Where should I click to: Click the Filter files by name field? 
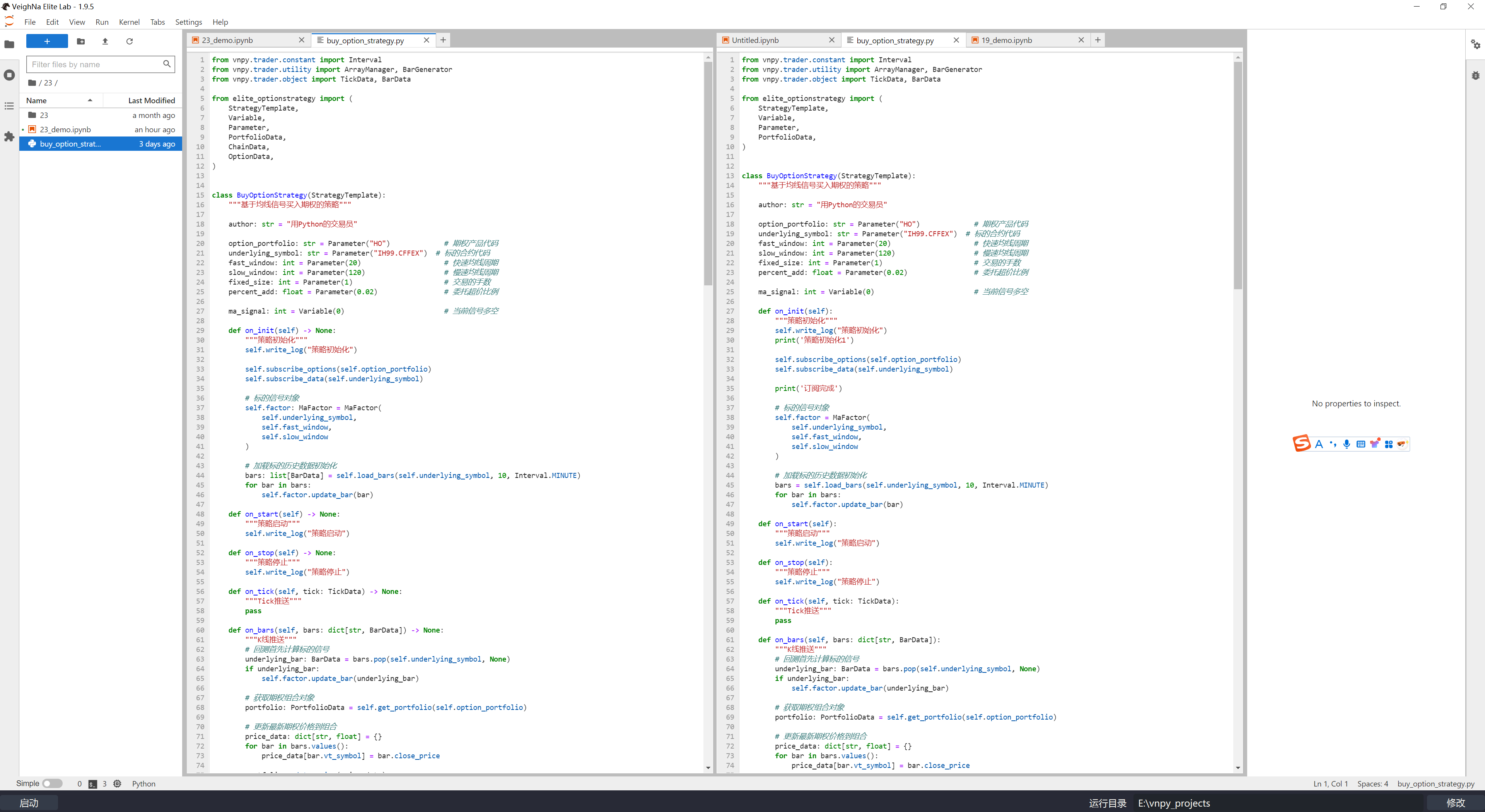95,65
